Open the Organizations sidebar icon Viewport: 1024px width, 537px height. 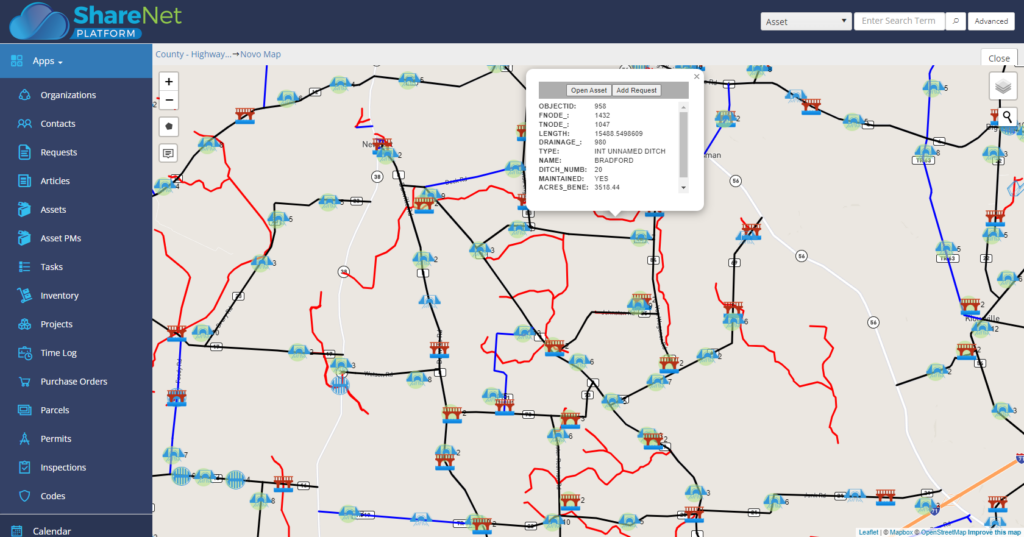[x=24, y=95]
